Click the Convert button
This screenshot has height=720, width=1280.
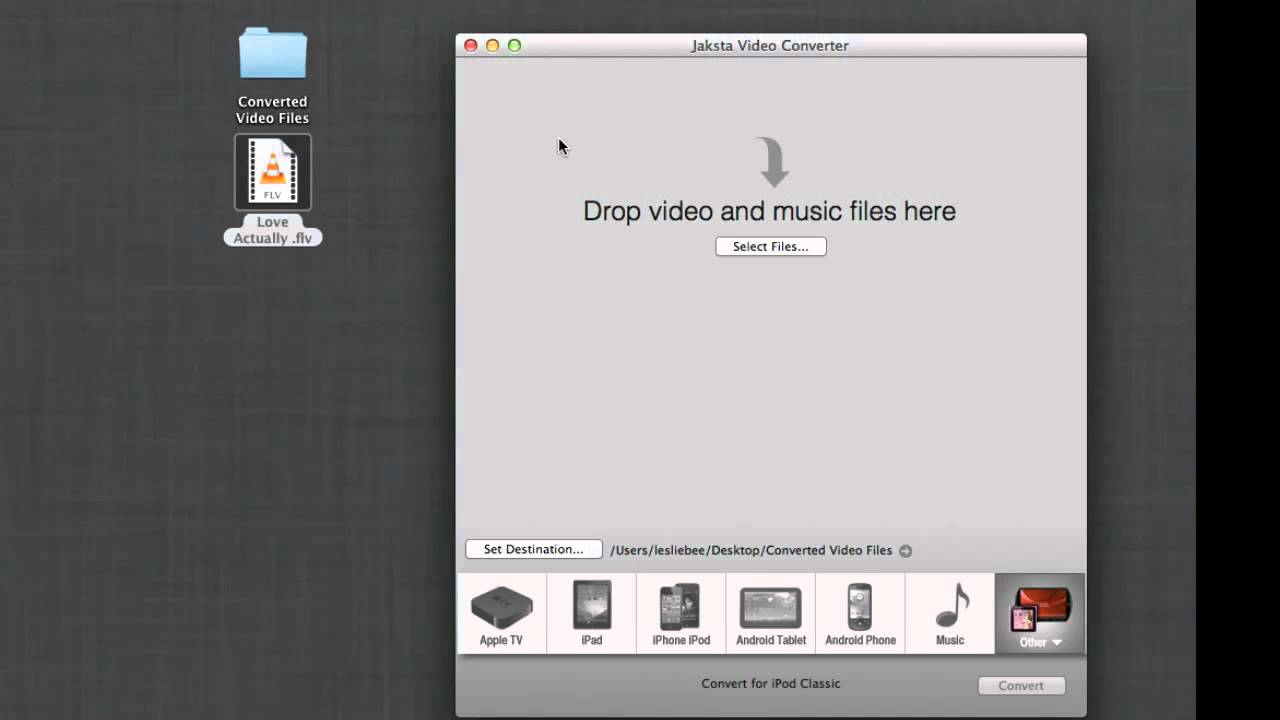click(1021, 685)
